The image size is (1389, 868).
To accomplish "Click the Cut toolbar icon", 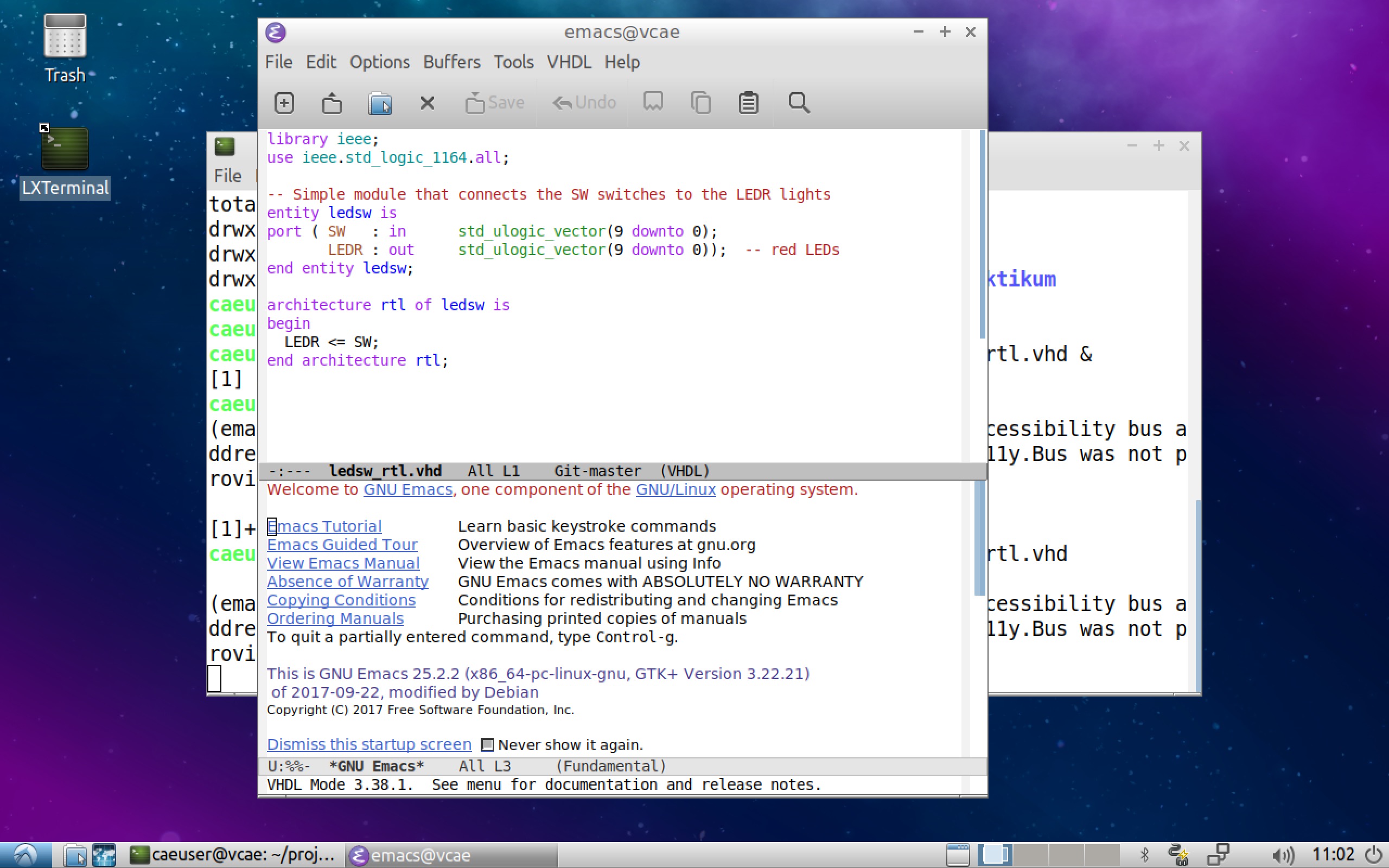I will 653,101.
